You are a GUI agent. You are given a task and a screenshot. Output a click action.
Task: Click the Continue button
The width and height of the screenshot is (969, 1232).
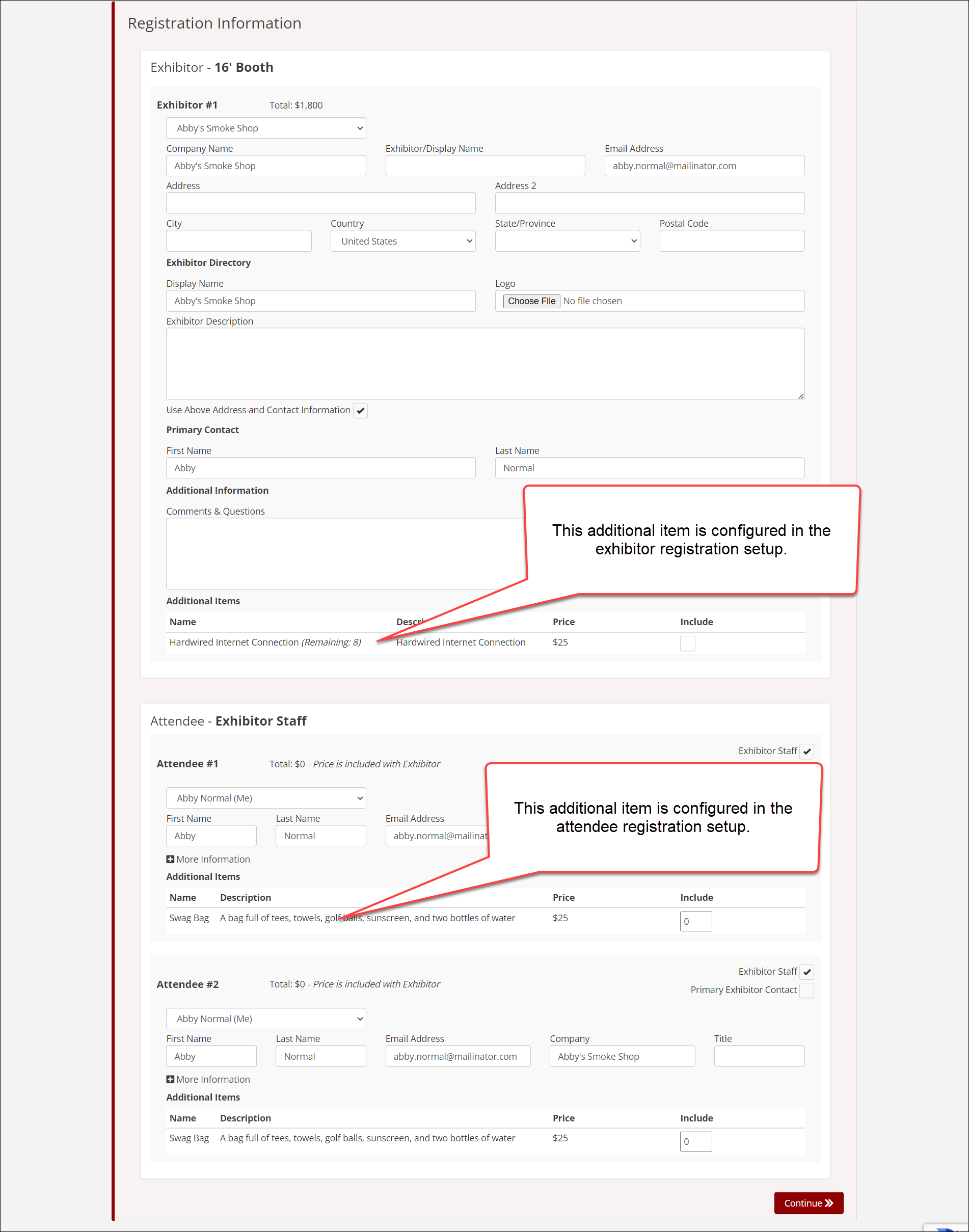[808, 1202]
